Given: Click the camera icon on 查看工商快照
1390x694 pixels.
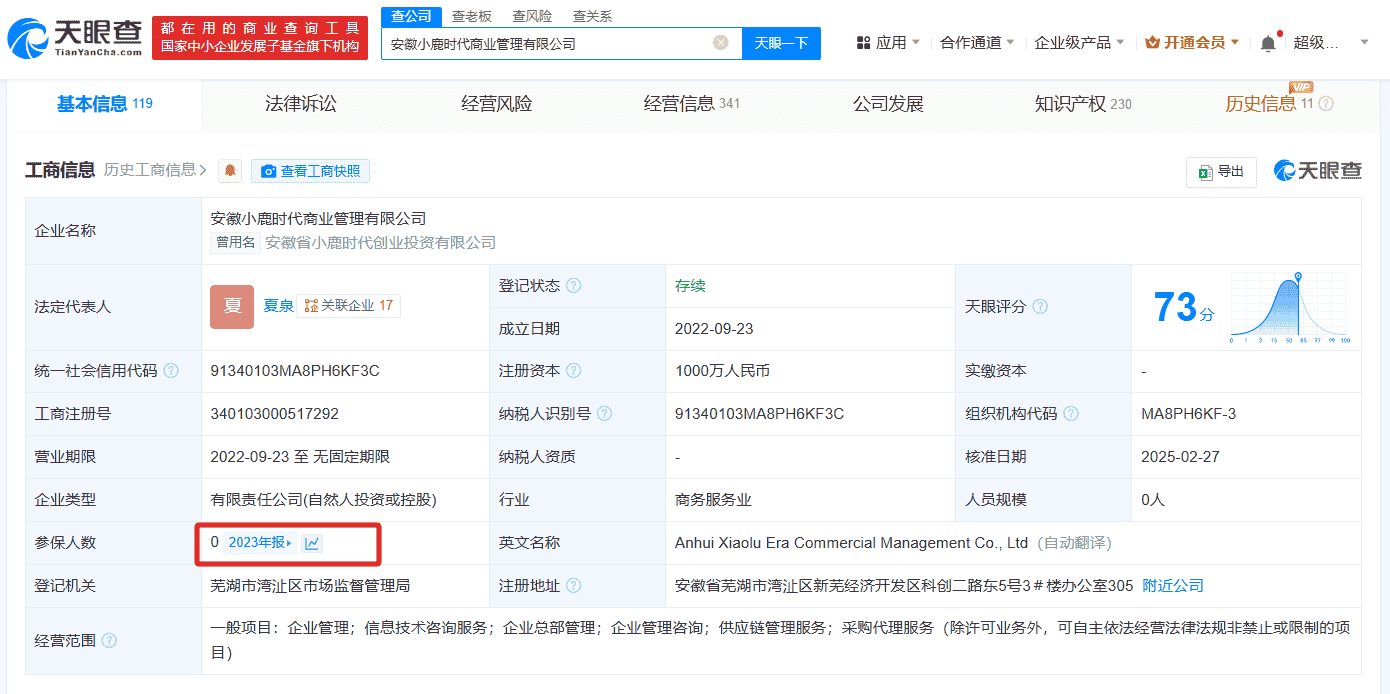Looking at the screenshot, I should point(267,170).
